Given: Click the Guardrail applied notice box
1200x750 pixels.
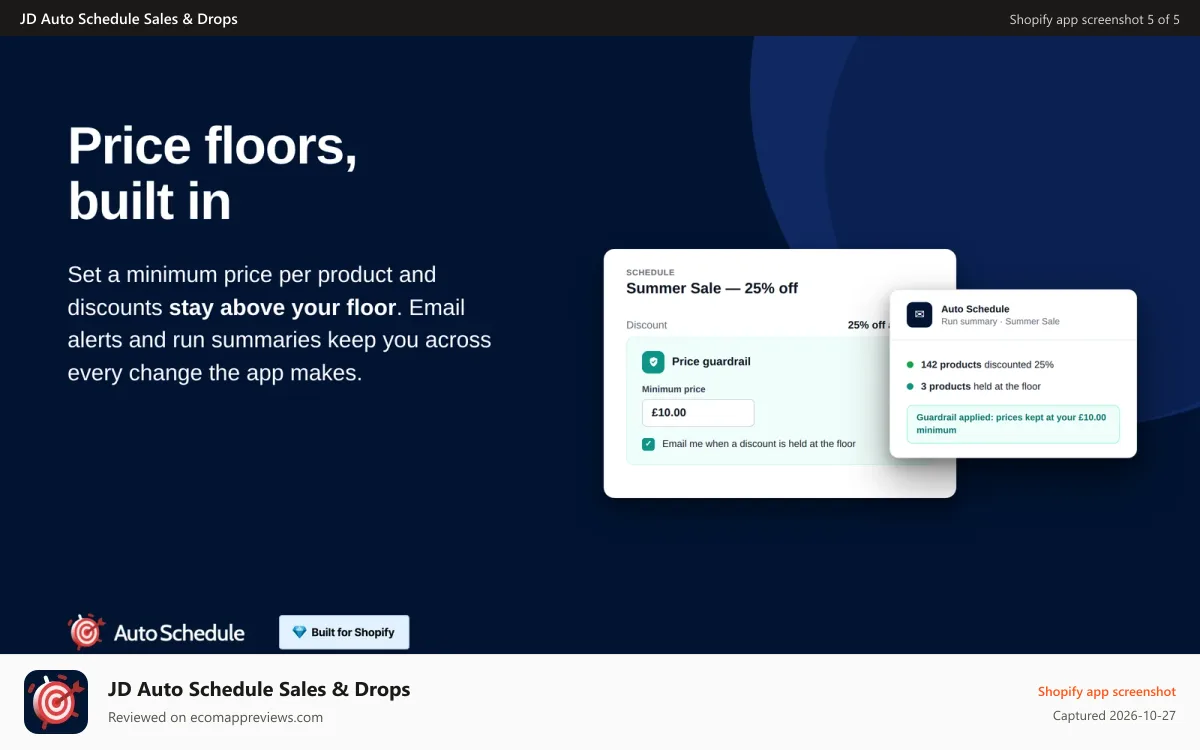Looking at the screenshot, I should point(1013,424).
